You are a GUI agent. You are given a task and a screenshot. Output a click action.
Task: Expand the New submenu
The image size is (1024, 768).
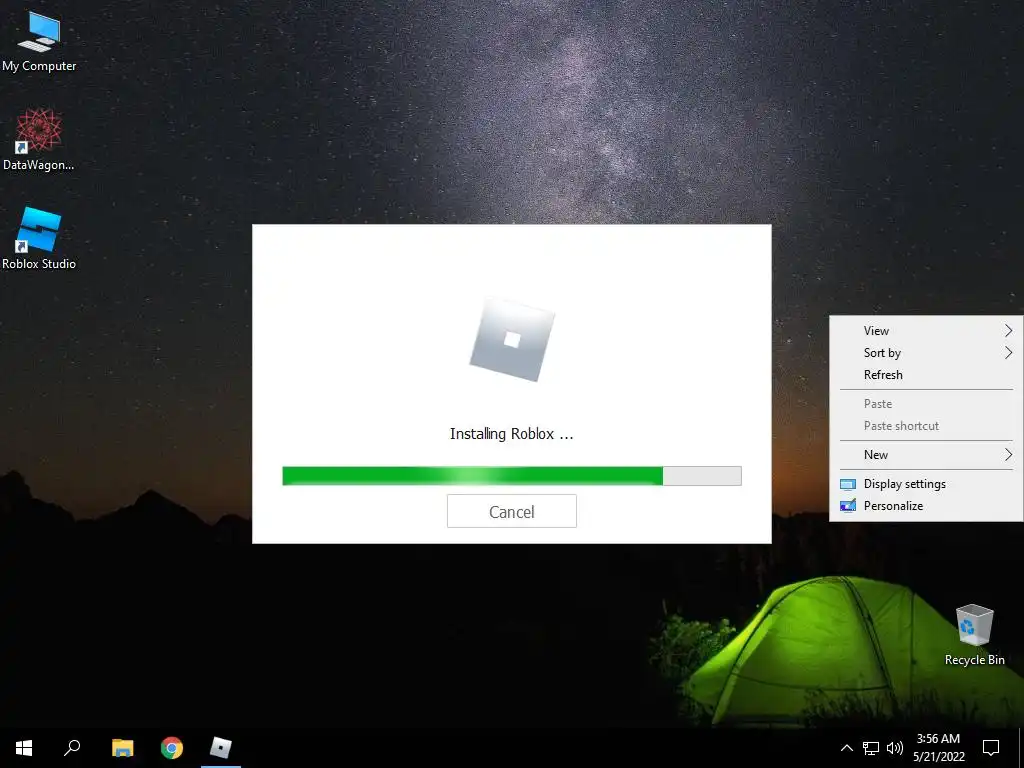coord(926,455)
